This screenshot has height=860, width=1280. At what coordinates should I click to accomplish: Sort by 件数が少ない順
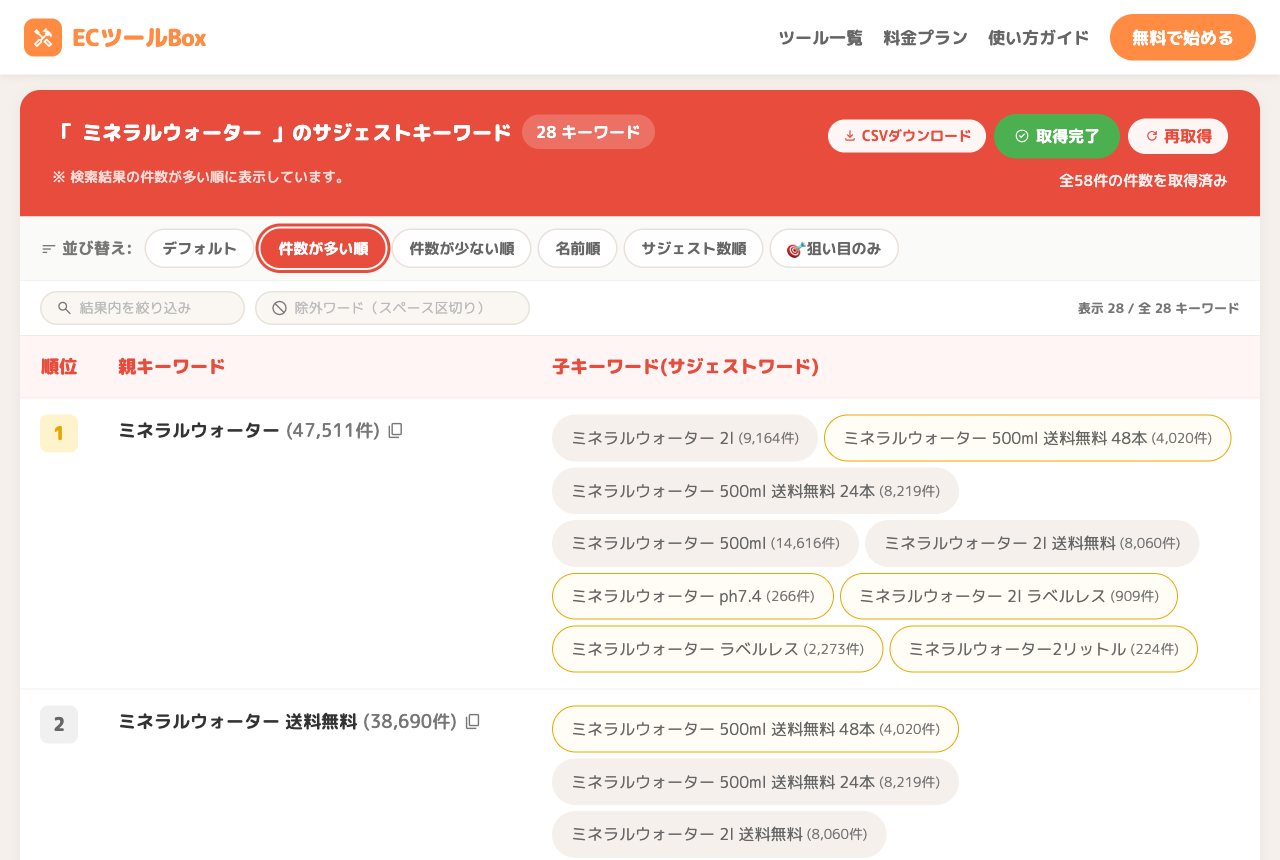[461, 249]
